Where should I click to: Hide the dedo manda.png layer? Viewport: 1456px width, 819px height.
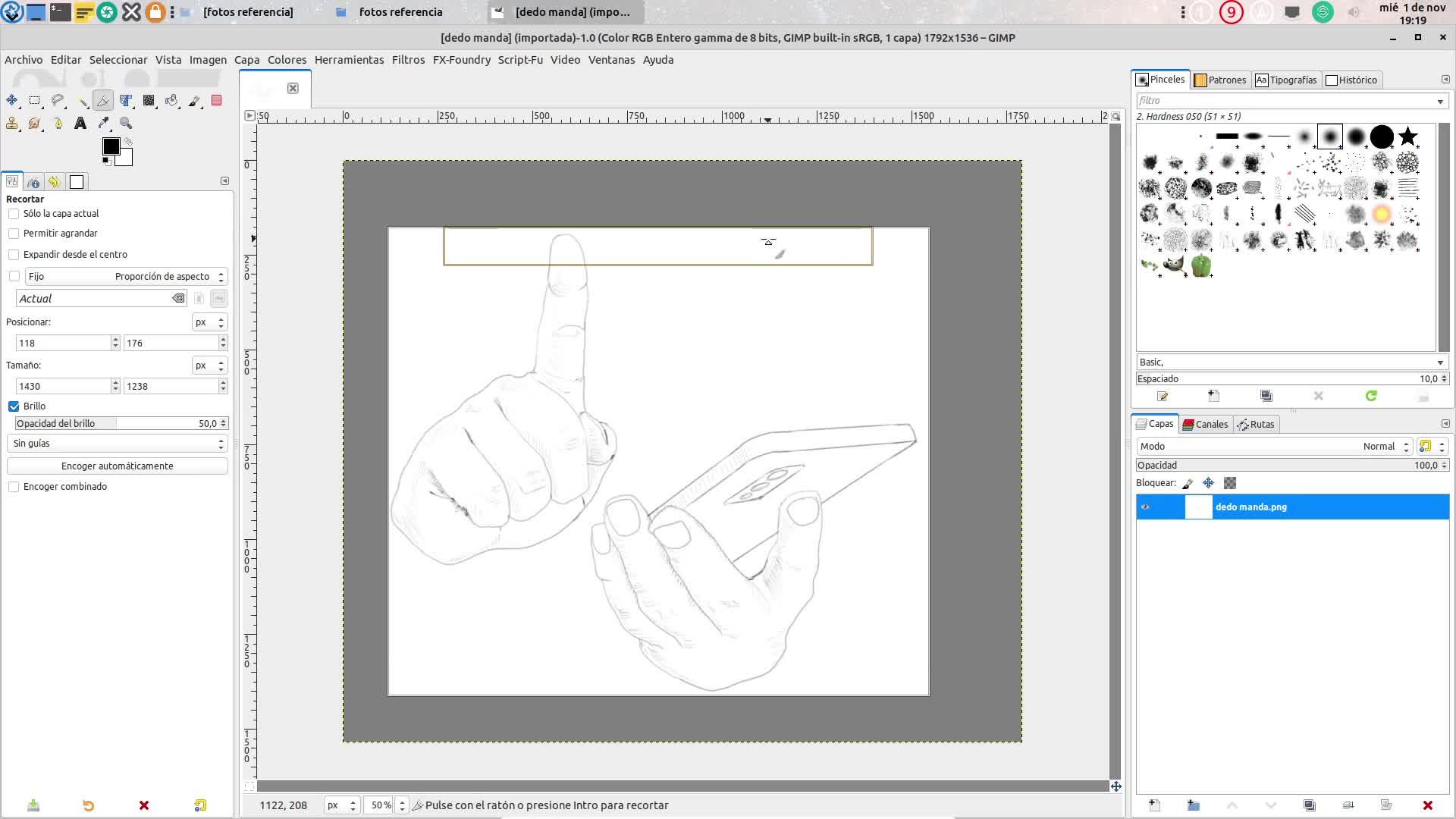(1146, 507)
